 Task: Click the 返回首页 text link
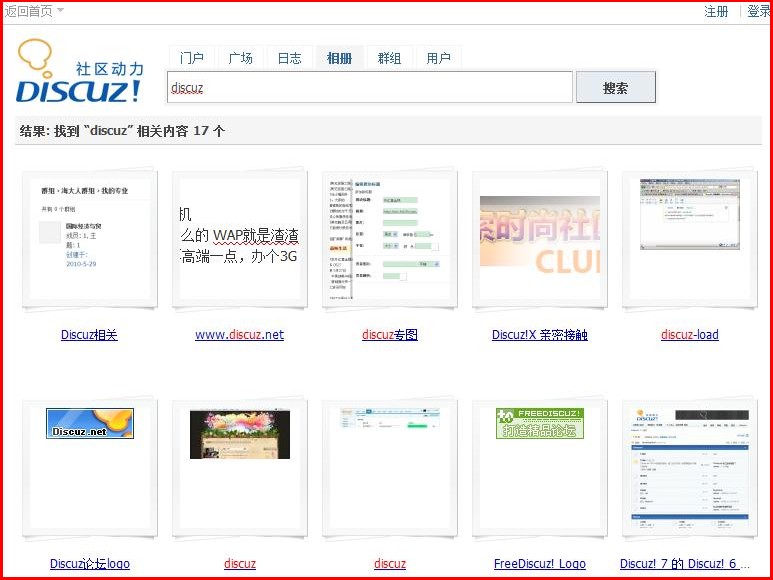[29, 11]
